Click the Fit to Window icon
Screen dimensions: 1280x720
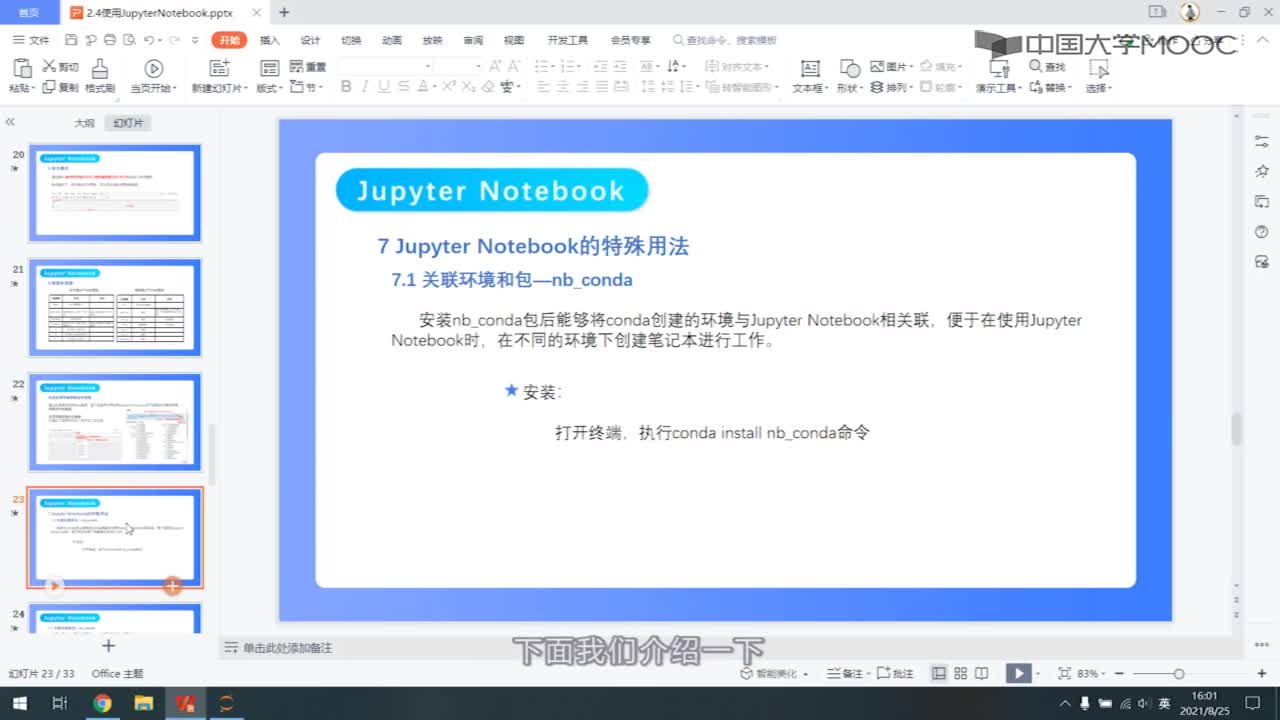[x=1064, y=673]
